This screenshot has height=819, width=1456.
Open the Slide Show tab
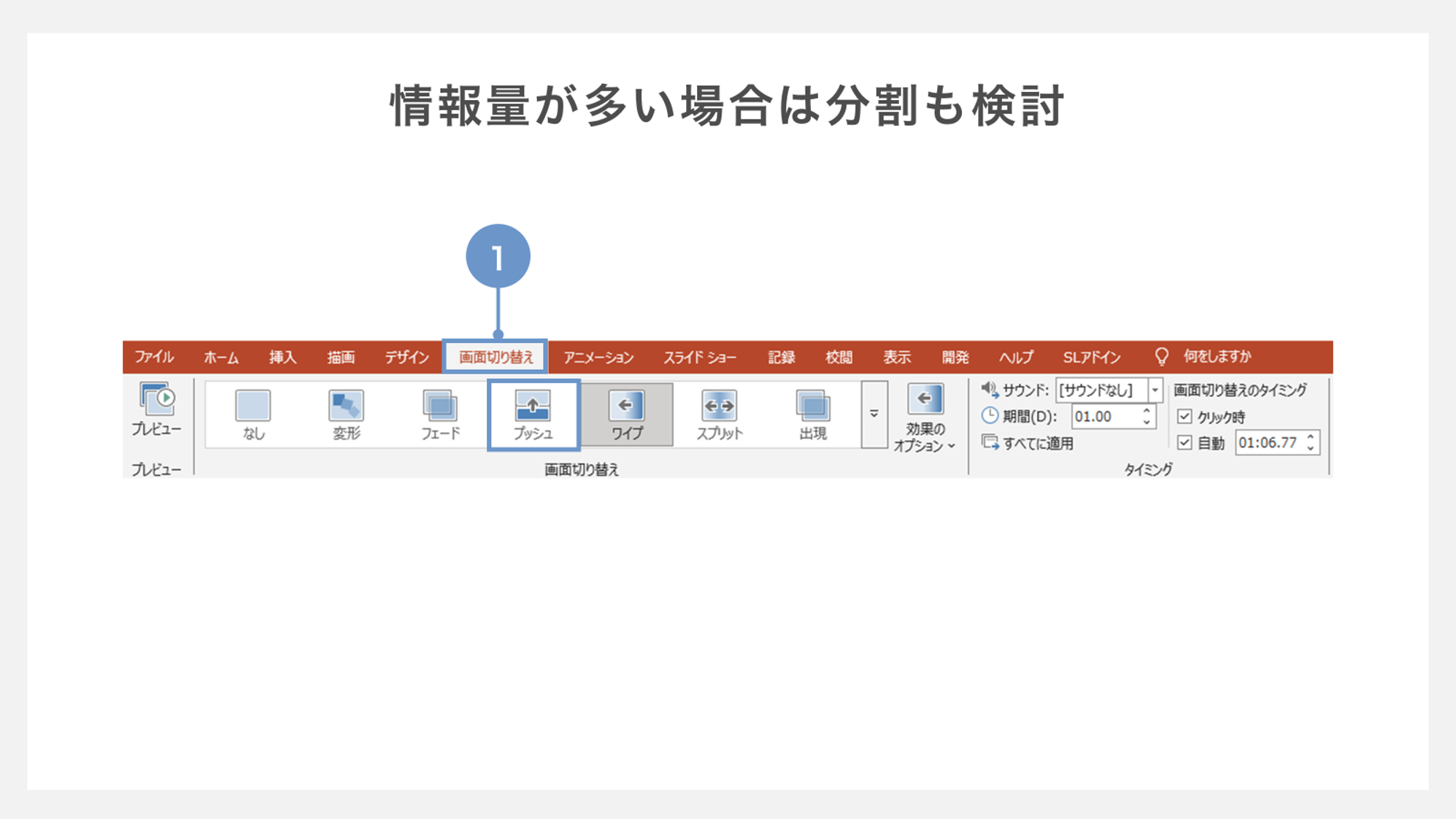[699, 357]
